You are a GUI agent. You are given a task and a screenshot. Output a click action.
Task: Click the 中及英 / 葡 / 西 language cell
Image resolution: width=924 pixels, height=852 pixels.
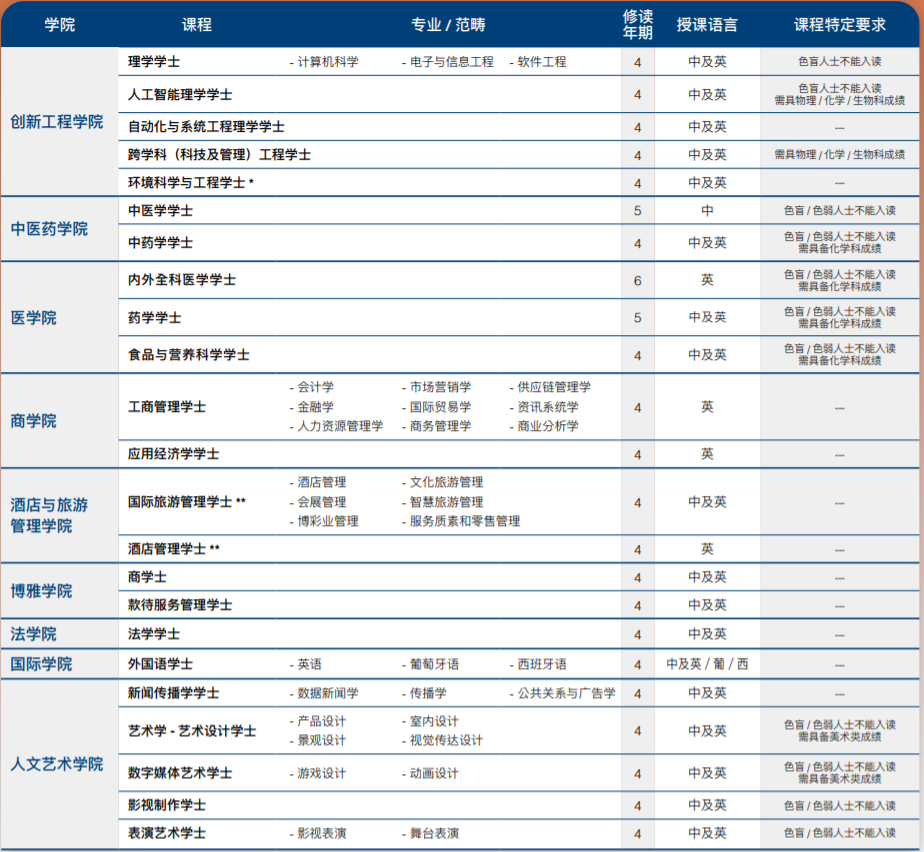point(707,664)
